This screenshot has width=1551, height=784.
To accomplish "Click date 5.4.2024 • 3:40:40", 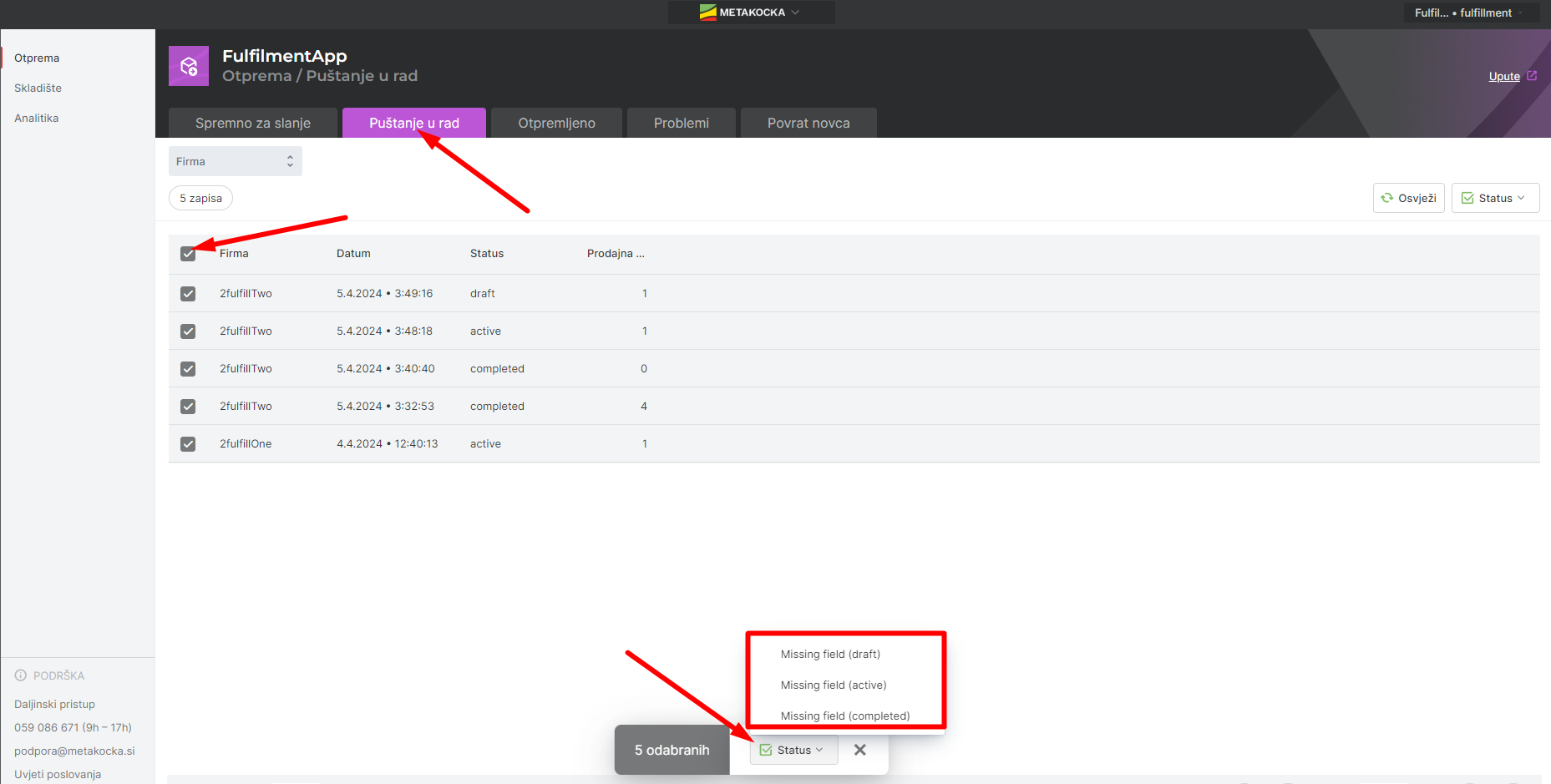I will pos(386,369).
